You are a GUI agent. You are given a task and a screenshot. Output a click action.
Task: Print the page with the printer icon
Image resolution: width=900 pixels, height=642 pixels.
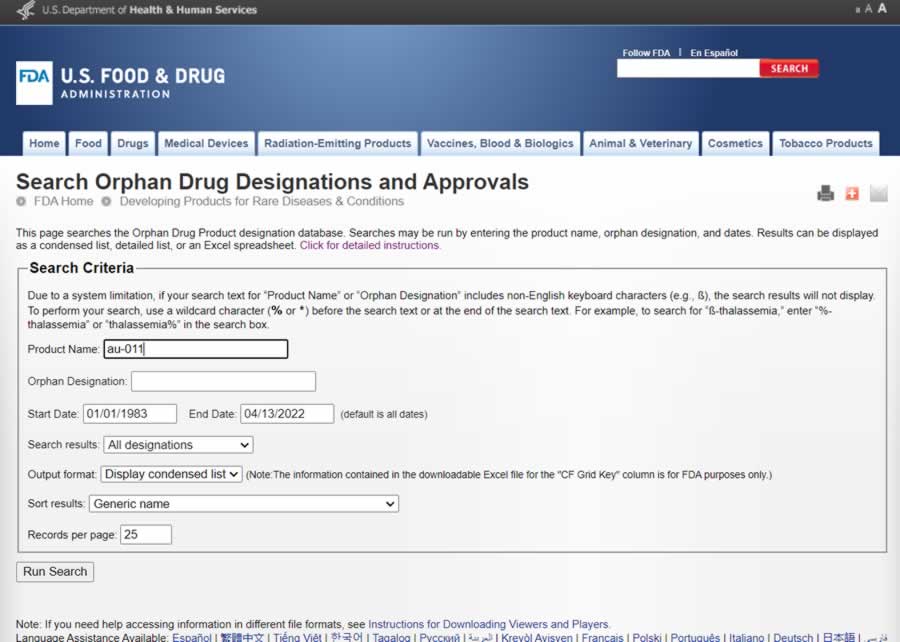click(825, 193)
